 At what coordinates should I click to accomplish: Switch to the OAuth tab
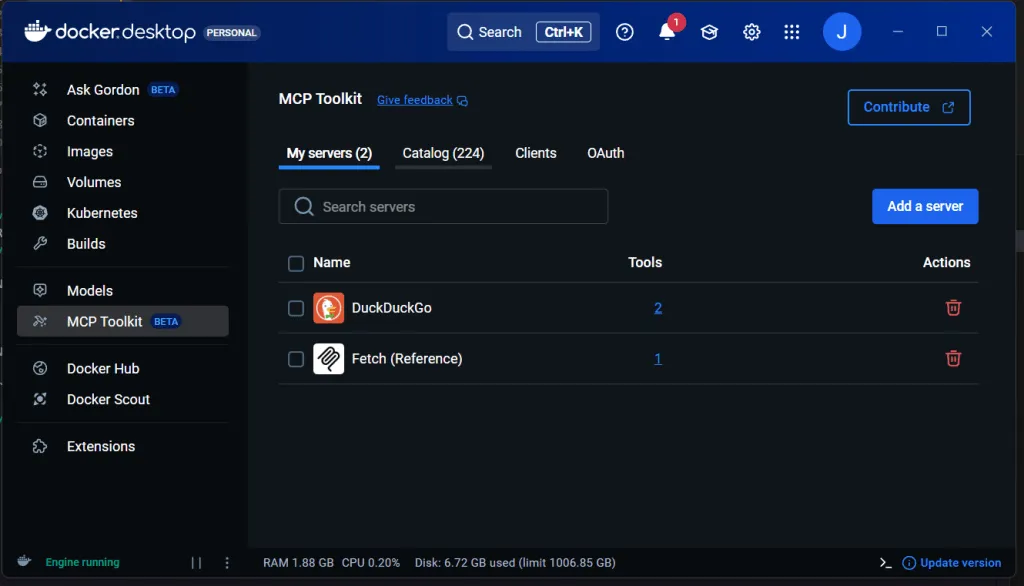click(x=605, y=154)
